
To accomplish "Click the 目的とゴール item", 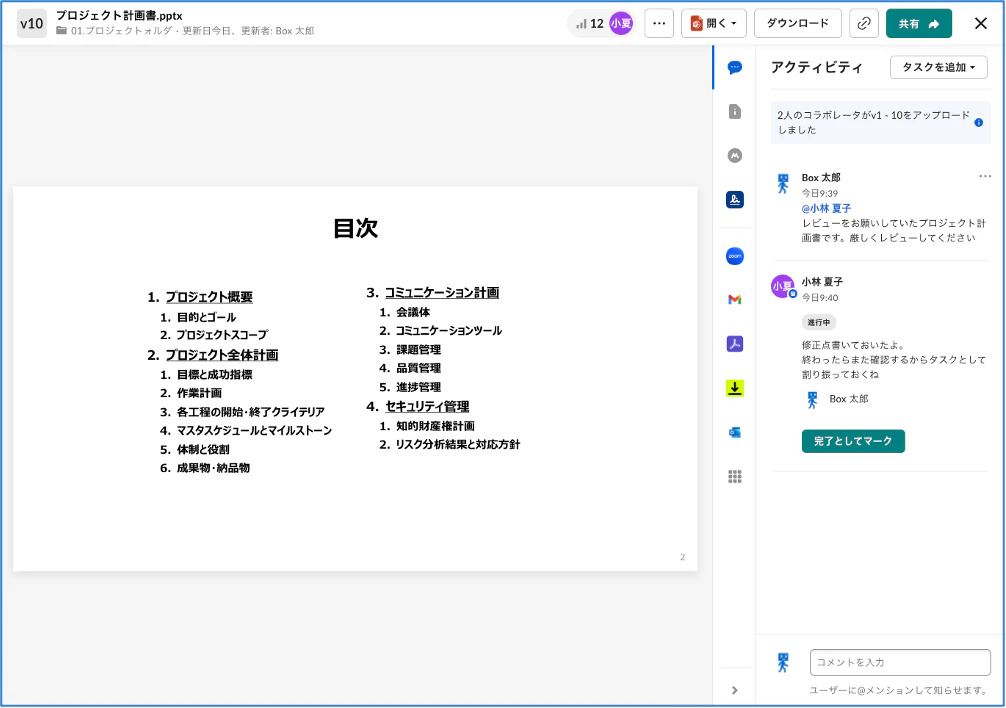I will click(206, 317).
